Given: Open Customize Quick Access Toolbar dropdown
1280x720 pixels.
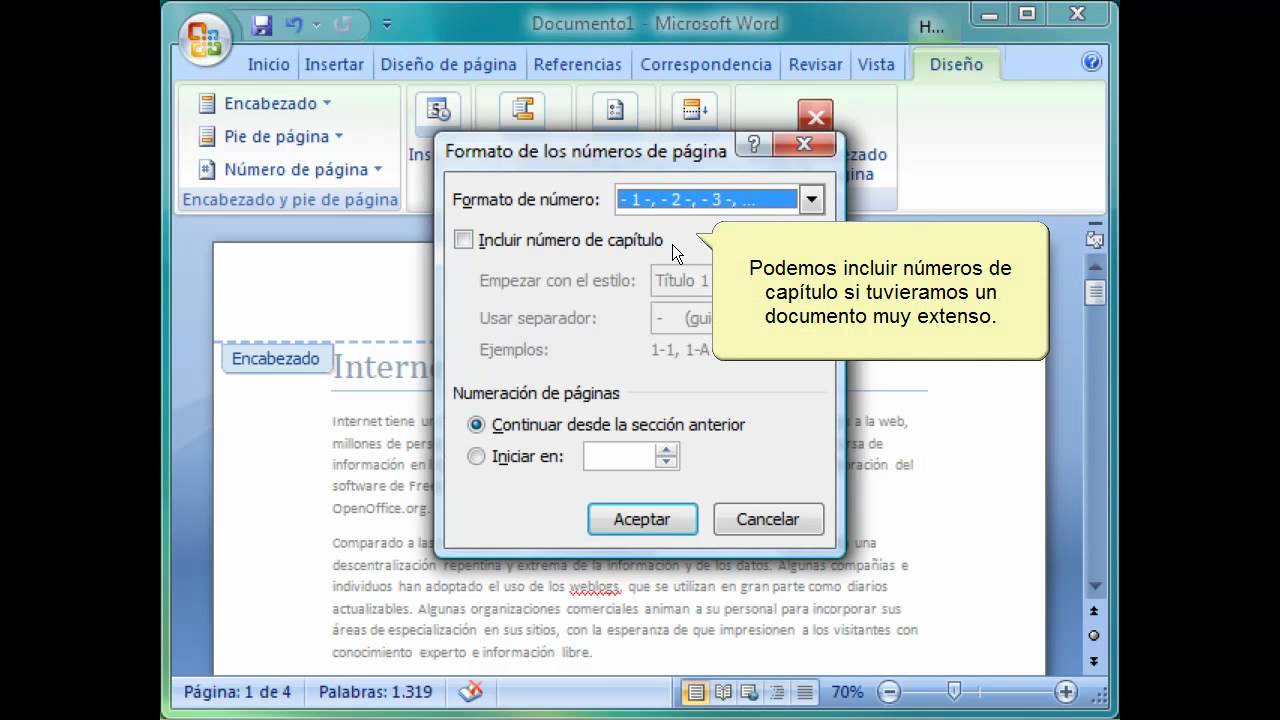Looking at the screenshot, I should click(x=387, y=24).
